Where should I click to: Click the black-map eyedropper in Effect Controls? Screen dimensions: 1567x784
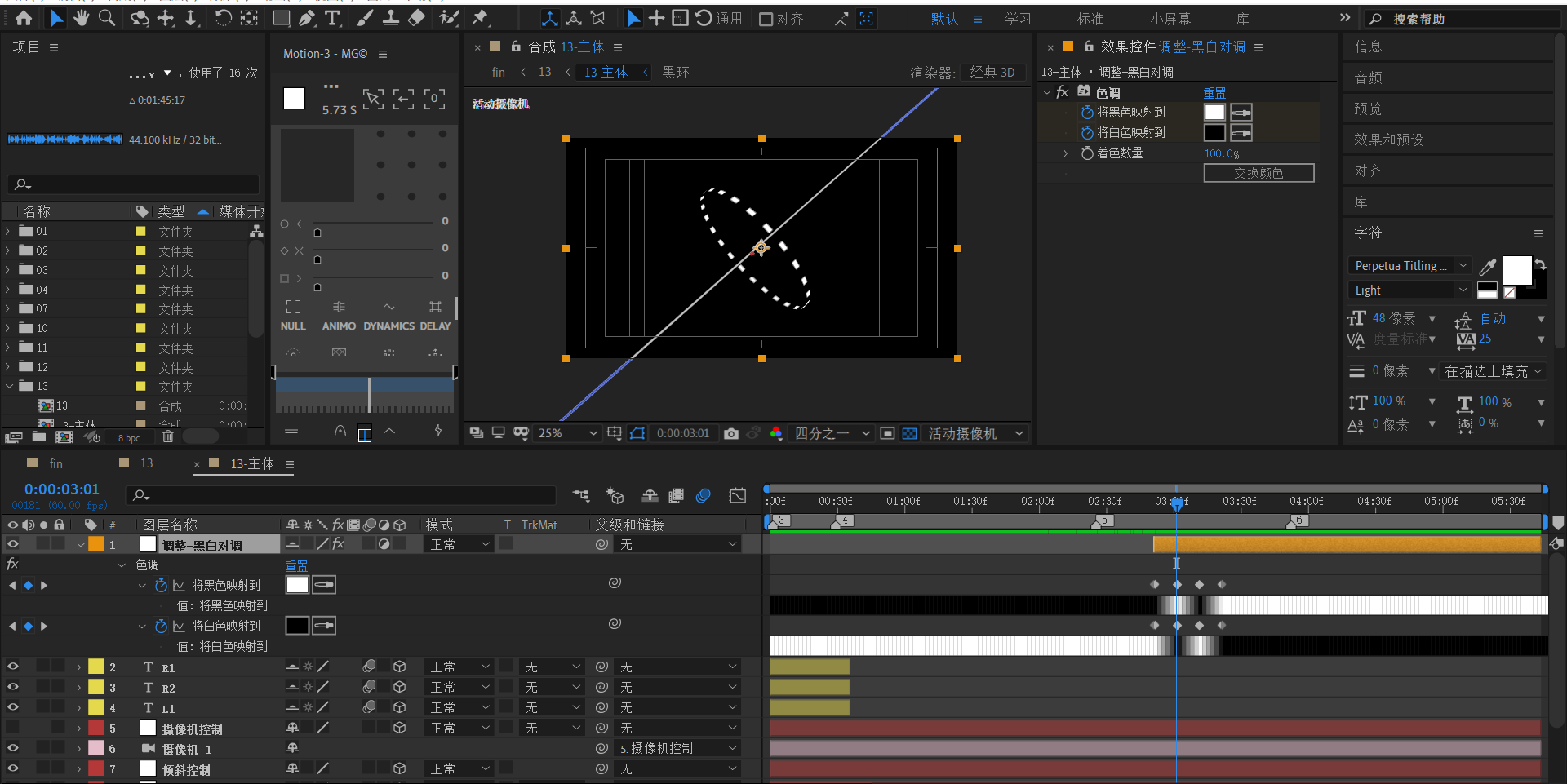click(1241, 113)
